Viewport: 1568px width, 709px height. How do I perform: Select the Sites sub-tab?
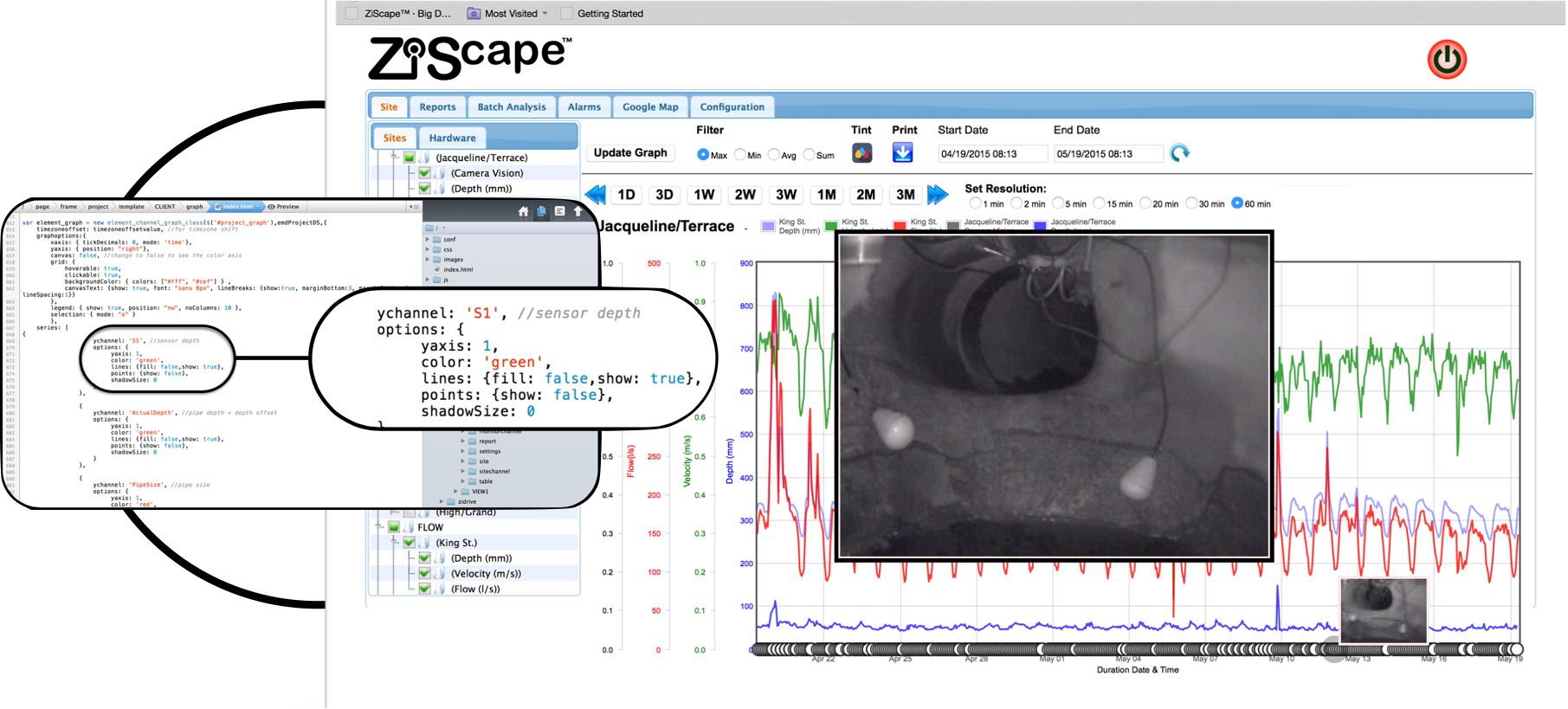394,138
